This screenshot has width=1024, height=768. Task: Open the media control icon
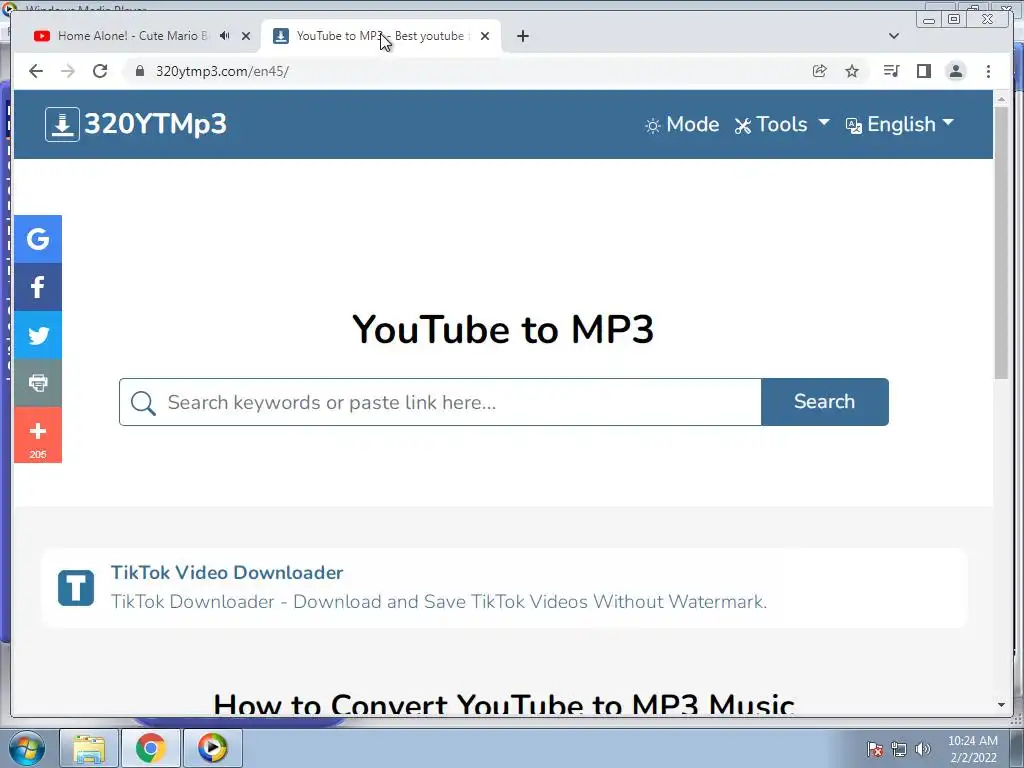pos(891,71)
